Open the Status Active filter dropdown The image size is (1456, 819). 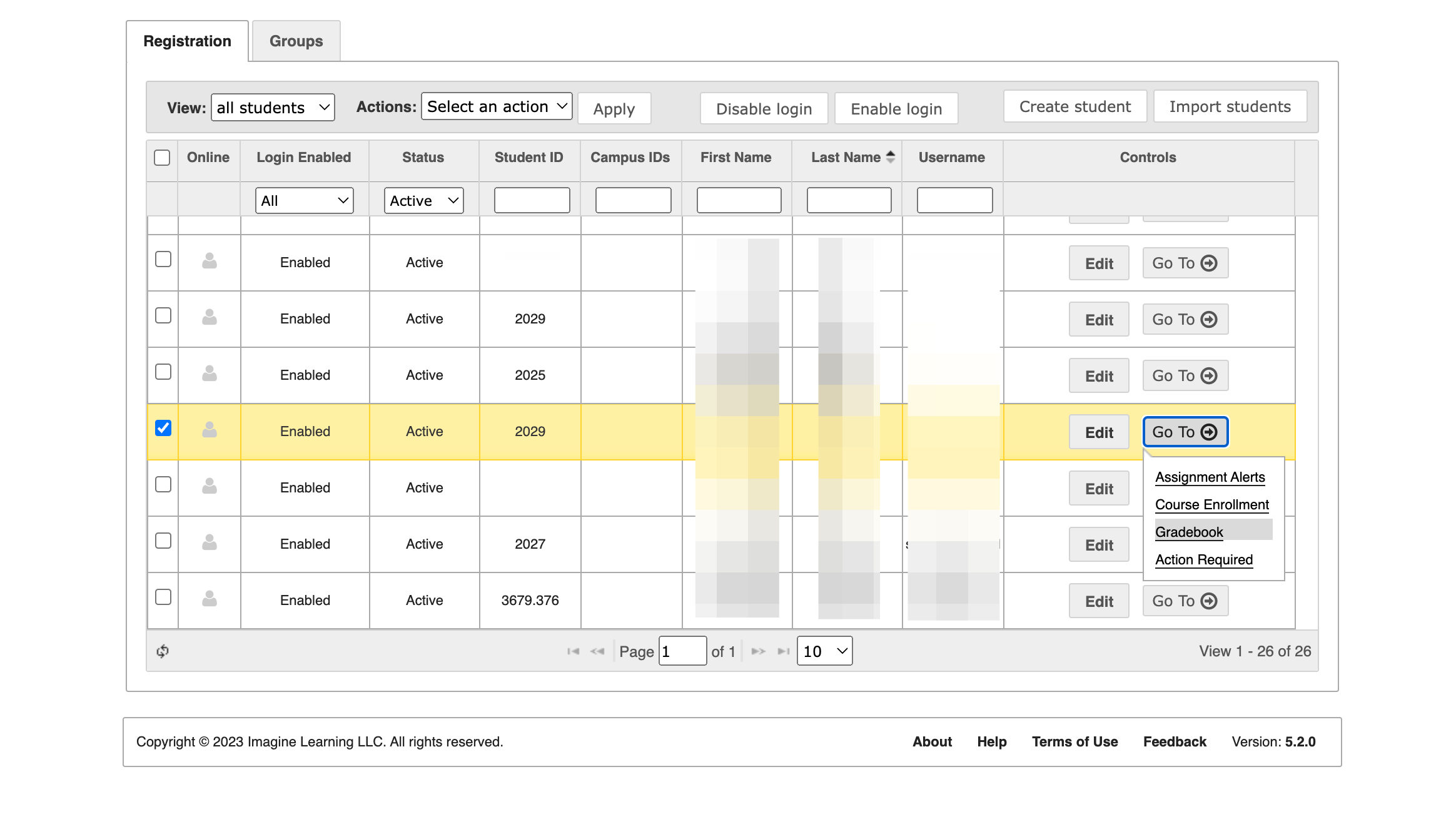pyautogui.click(x=424, y=200)
